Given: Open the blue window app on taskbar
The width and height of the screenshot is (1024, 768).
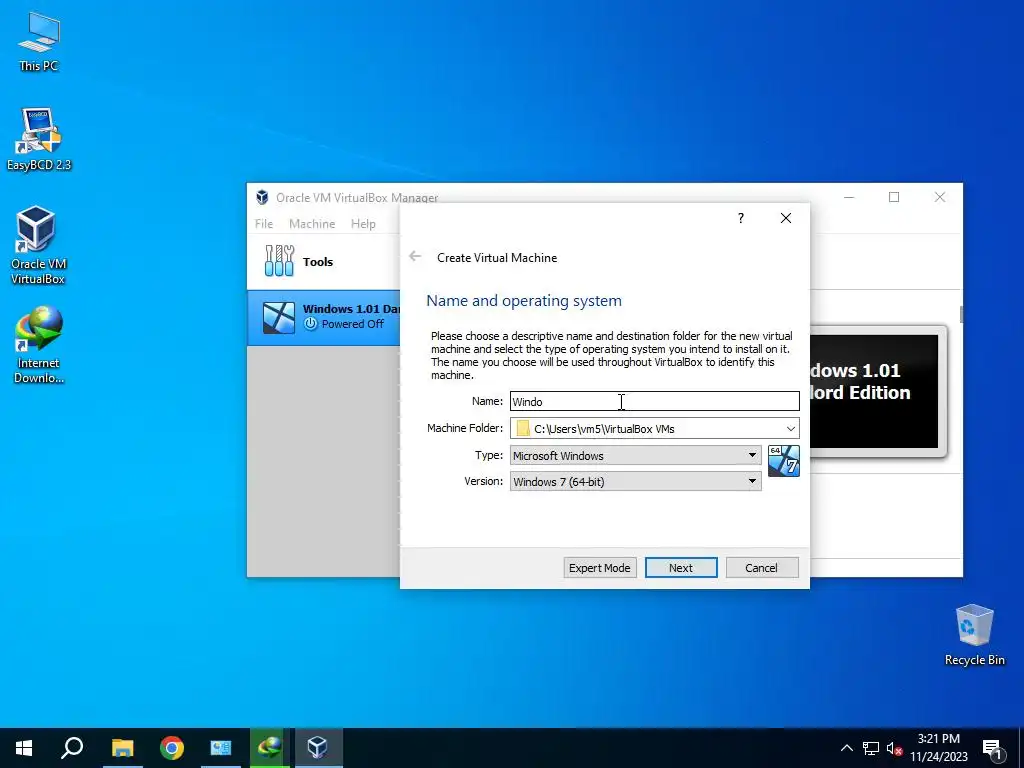Looking at the screenshot, I should click(x=221, y=748).
